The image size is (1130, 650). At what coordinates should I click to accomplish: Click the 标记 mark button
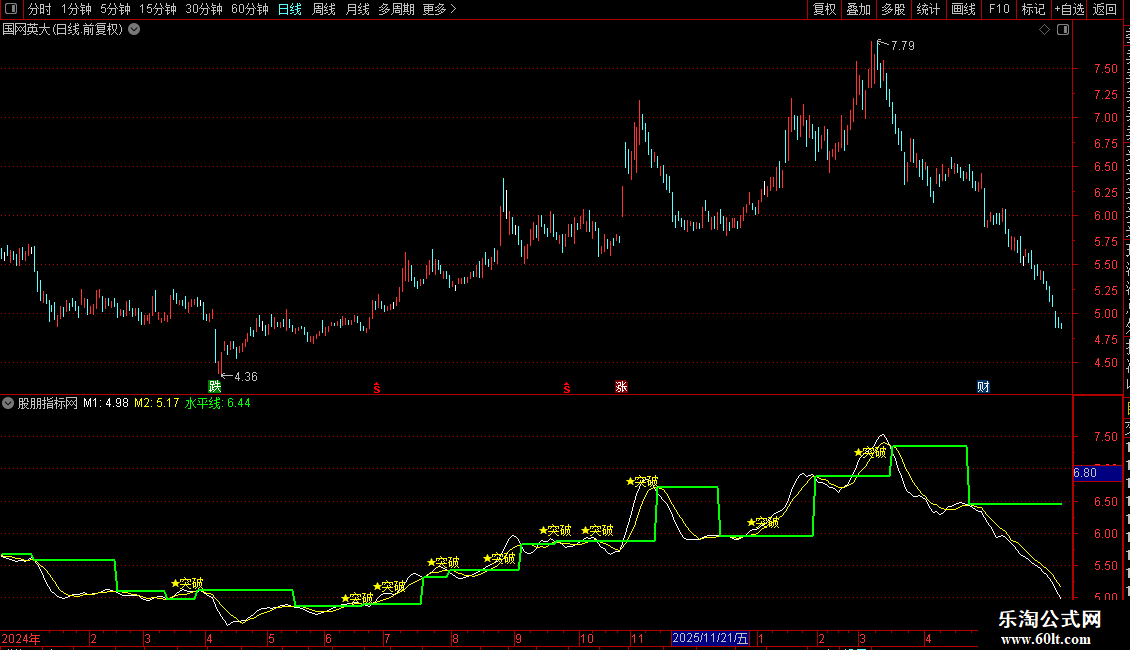point(1033,9)
